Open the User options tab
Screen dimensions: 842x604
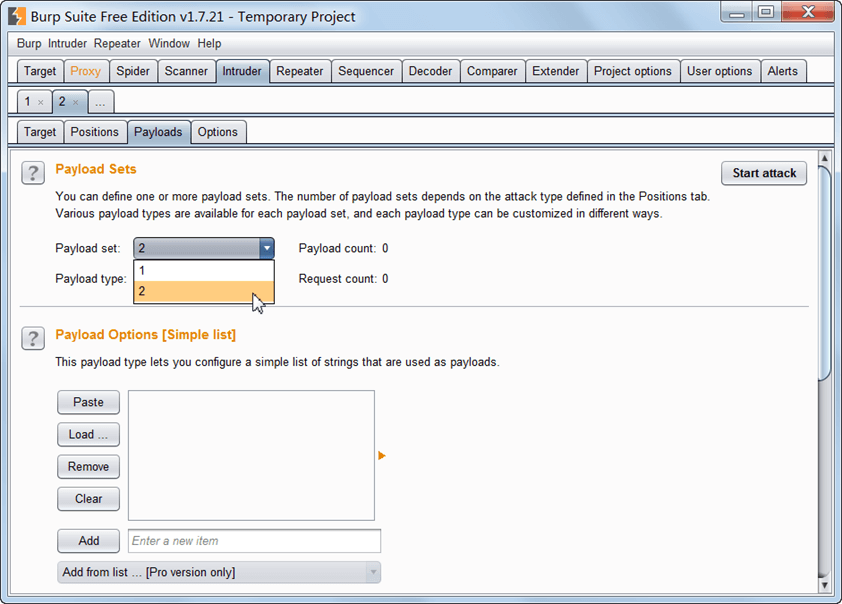[720, 71]
